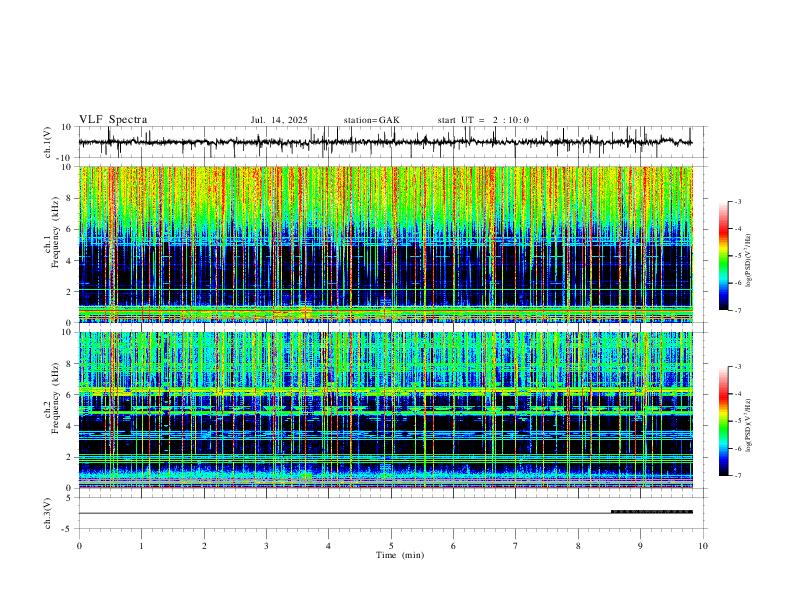Image resolution: width=792 pixels, height=612 pixels.
Task: Select the date text "Jul. 14, 2025"
Action: pyautogui.click(x=279, y=120)
